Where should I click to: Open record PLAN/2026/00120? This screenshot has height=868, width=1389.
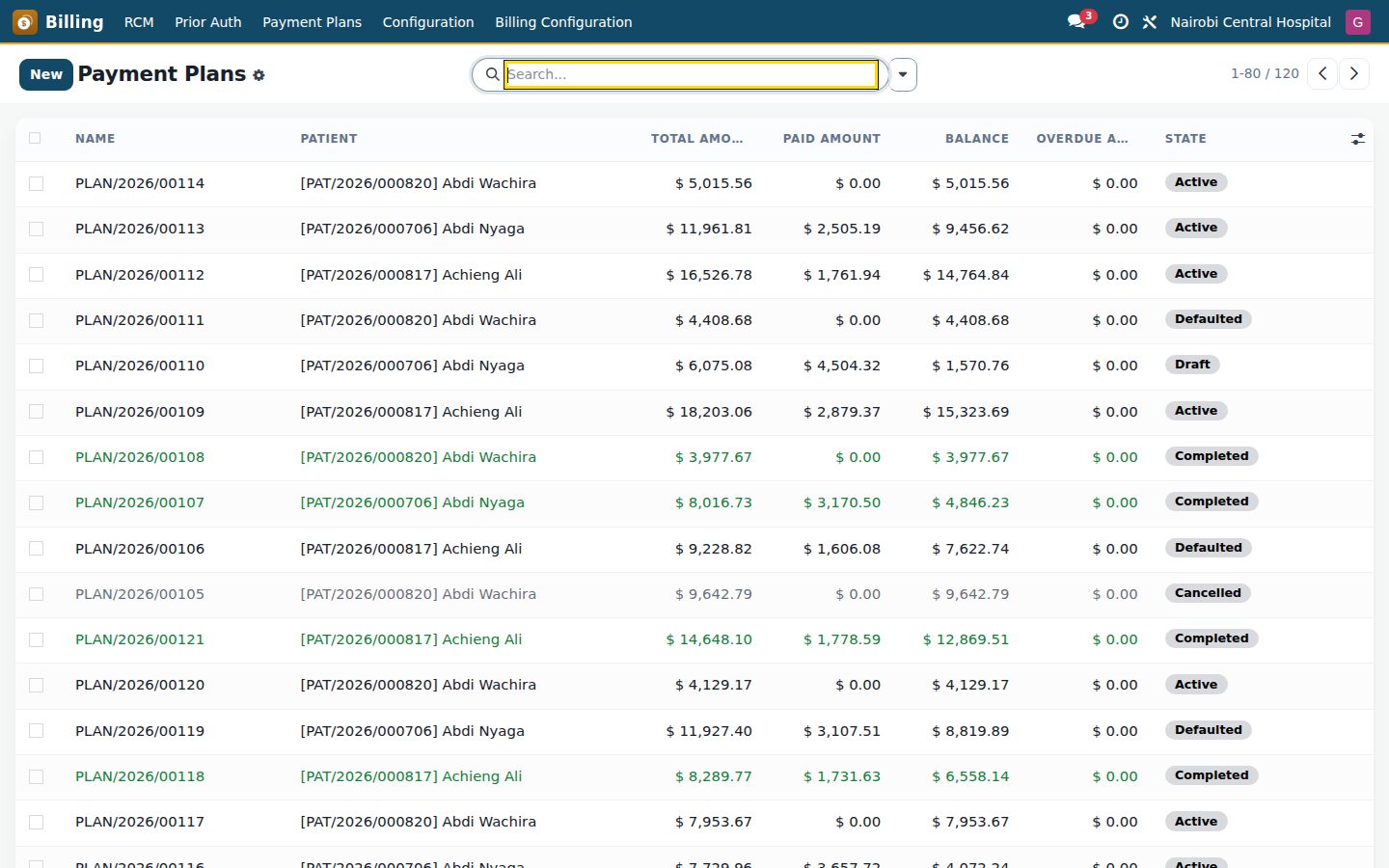140,685
